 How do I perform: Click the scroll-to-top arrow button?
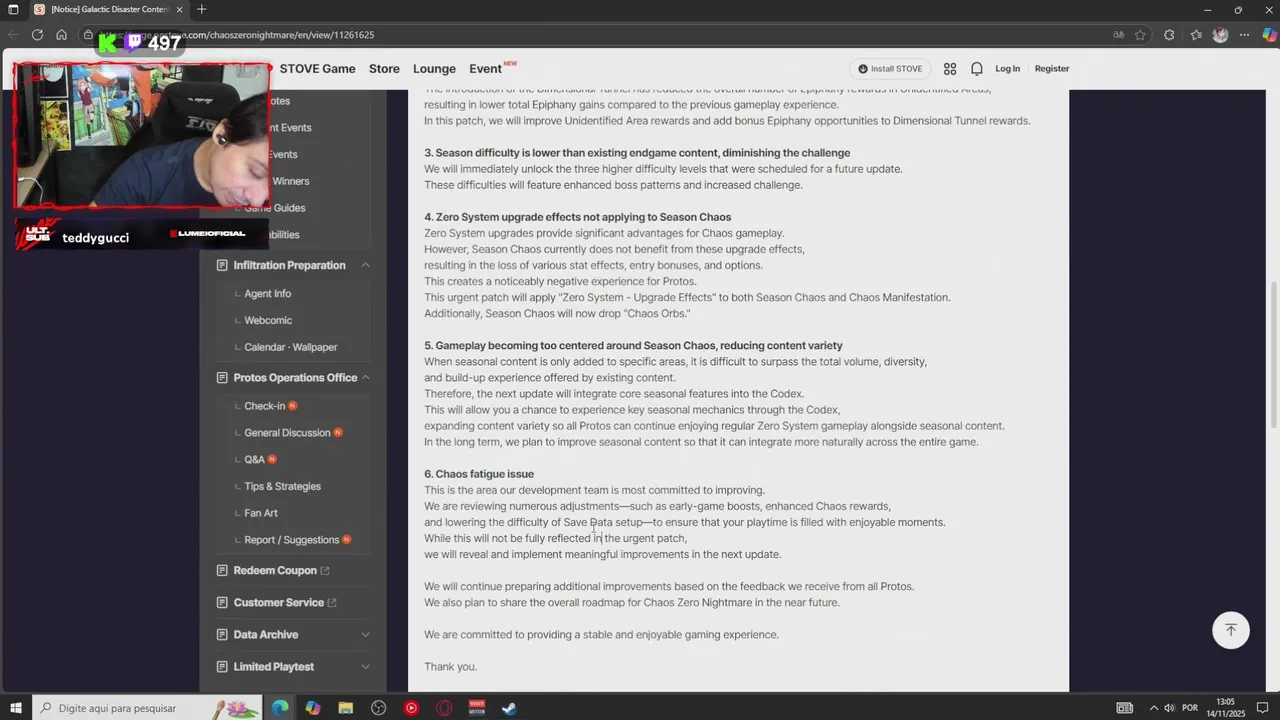[x=1231, y=630]
